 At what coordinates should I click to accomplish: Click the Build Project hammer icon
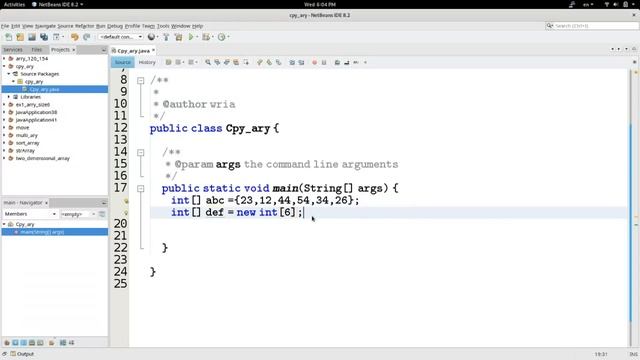click(x=166, y=37)
